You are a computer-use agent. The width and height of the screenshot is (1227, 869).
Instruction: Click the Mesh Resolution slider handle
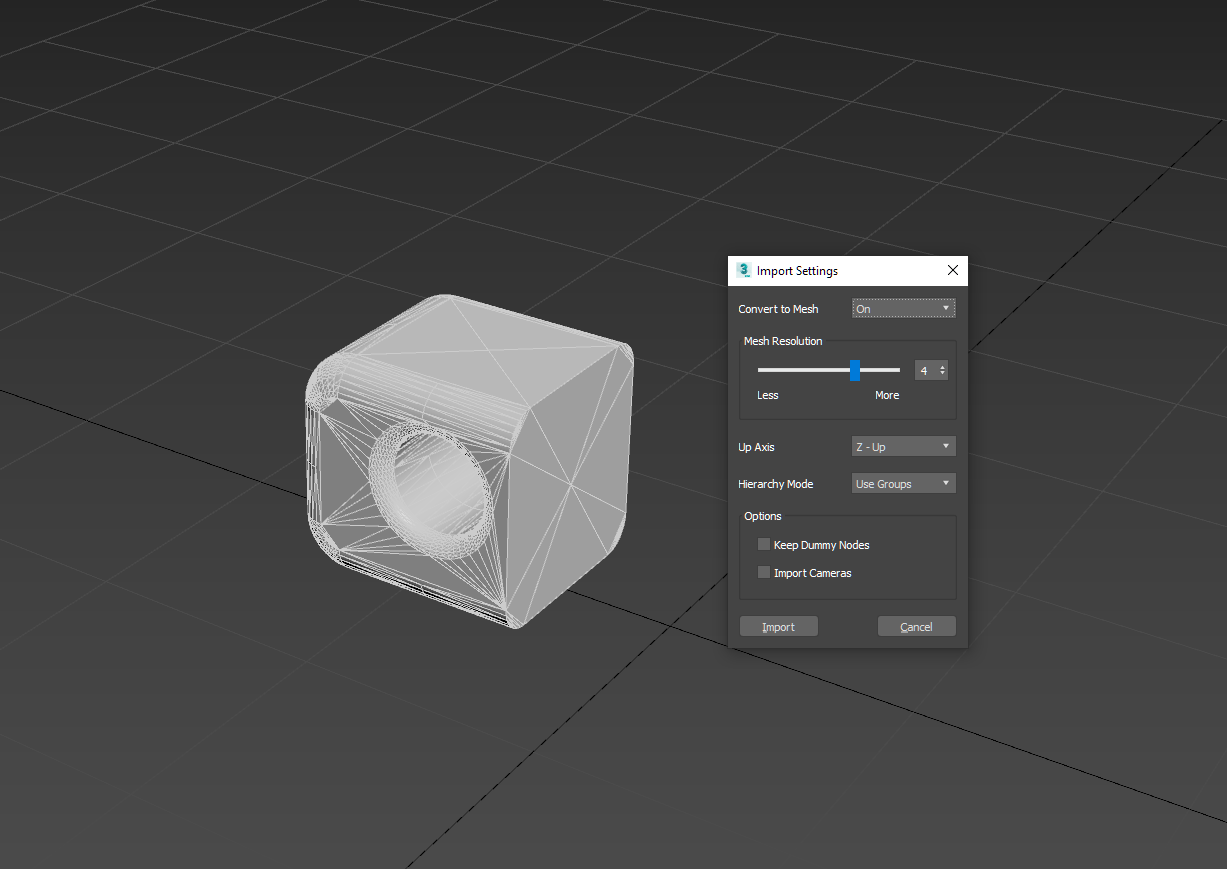point(855,370)
